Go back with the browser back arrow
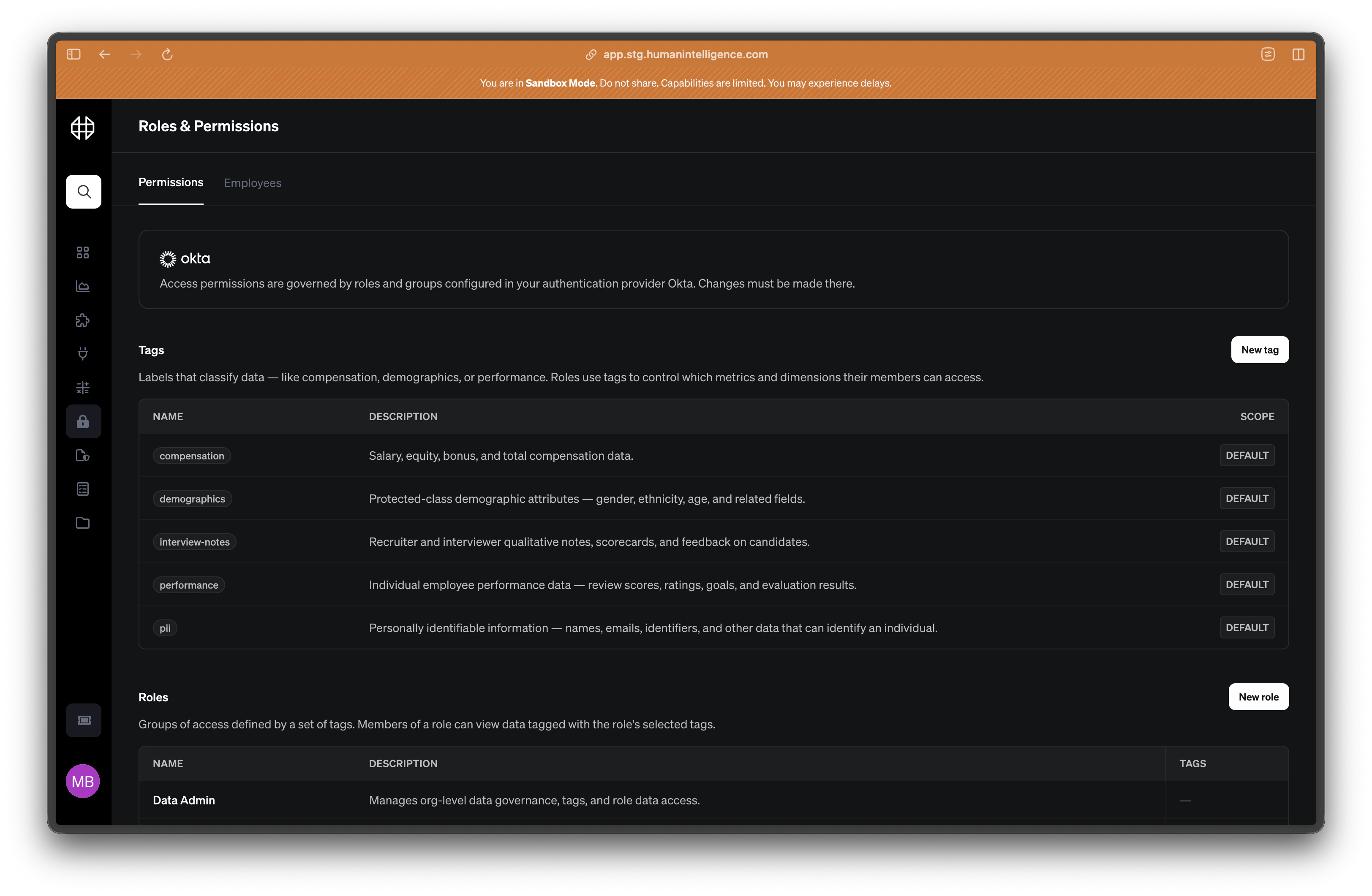This screenshot has height=896, width=1372. (104, 54)
